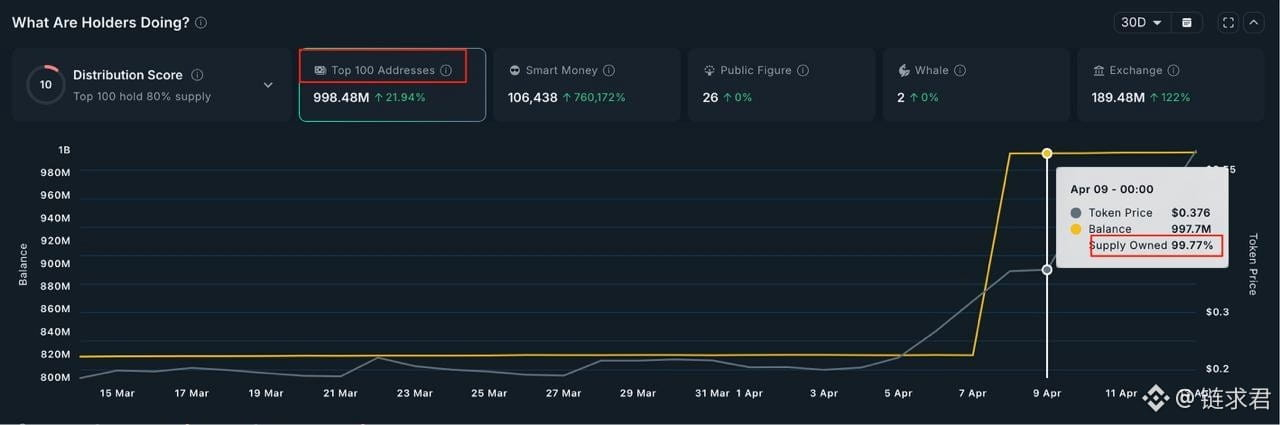Image resolution: width=1280 pixels, height=425 pixels.
Task: Click the Smart Money face icon
Action: (514, 71)
